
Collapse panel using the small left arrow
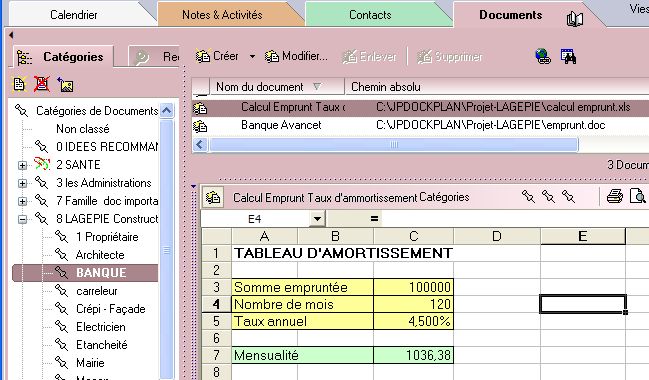(11, 35)
